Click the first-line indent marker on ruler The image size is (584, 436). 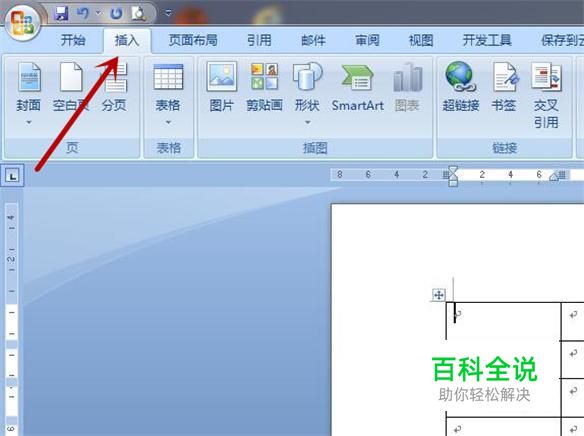[453, 170]
